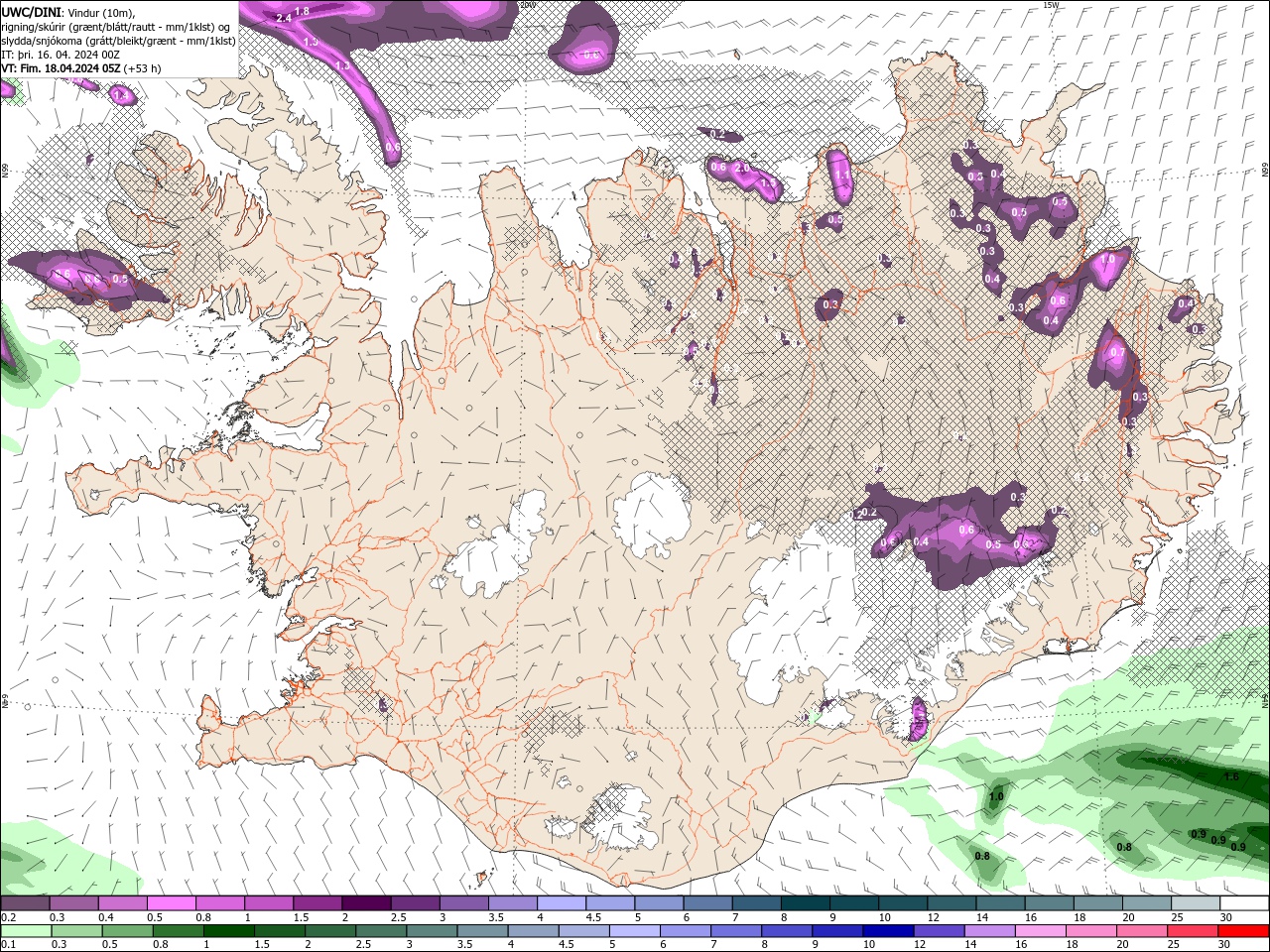The width and height of the screenshot is (1270, 952).
Task: Click the '2.4' snowfall value near the top-left corner
Action: click(283, 18)
